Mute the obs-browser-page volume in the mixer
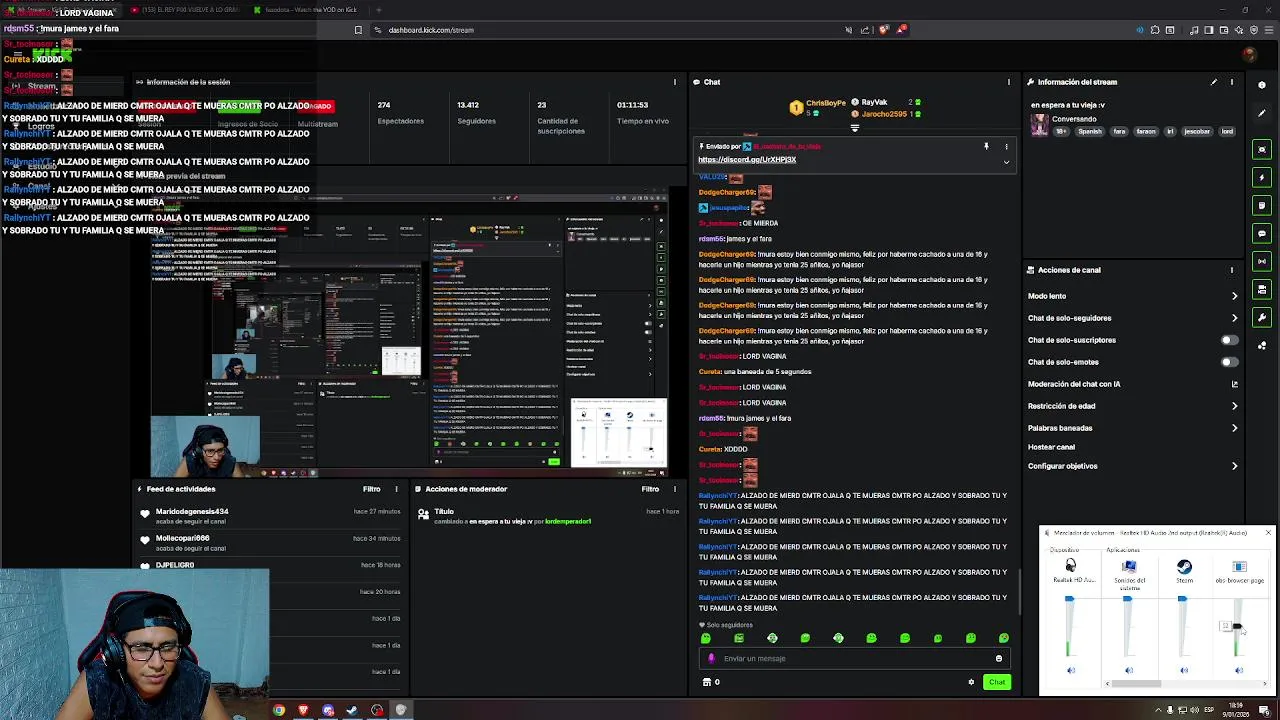Screen dimensions: 1280x720 point(1239,670)
